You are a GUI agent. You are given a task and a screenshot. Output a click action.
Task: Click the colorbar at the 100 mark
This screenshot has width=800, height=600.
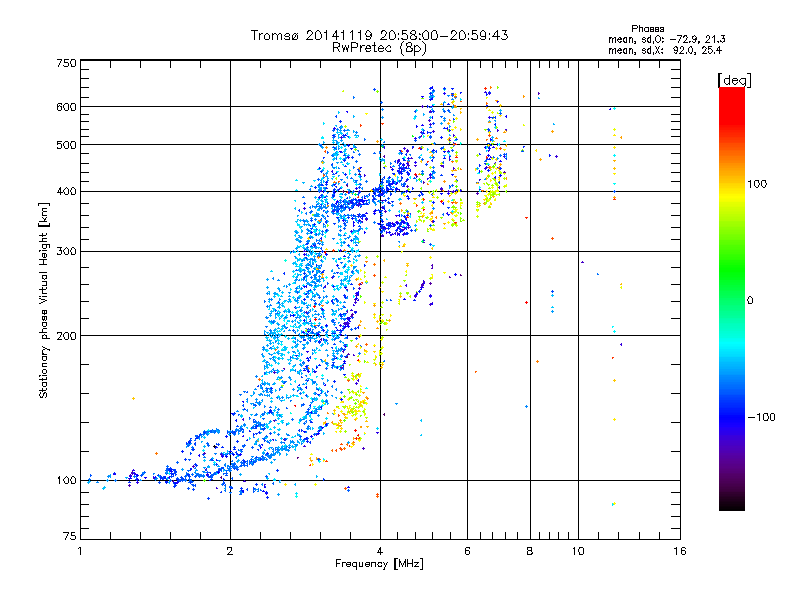[732, 184]
